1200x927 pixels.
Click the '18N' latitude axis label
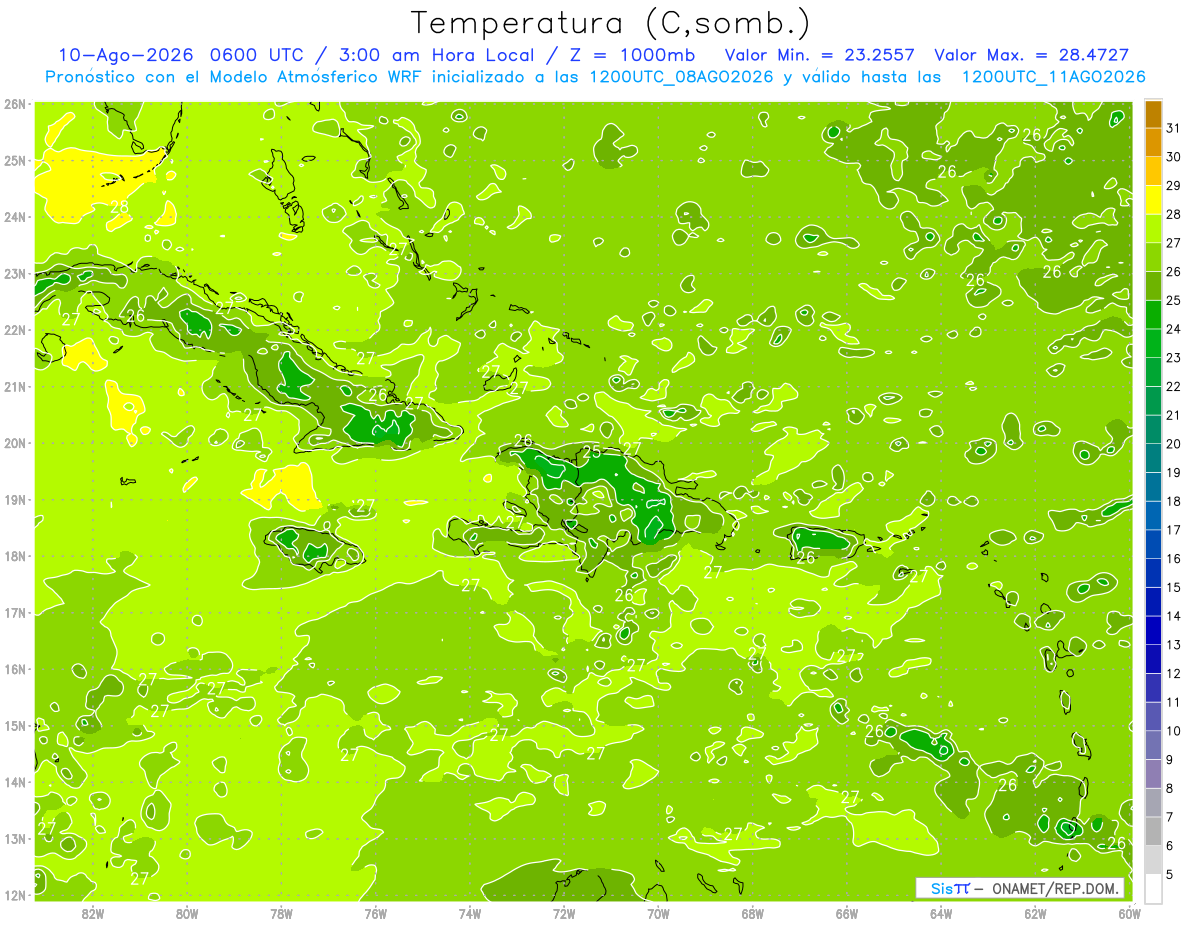coord(14,556)
